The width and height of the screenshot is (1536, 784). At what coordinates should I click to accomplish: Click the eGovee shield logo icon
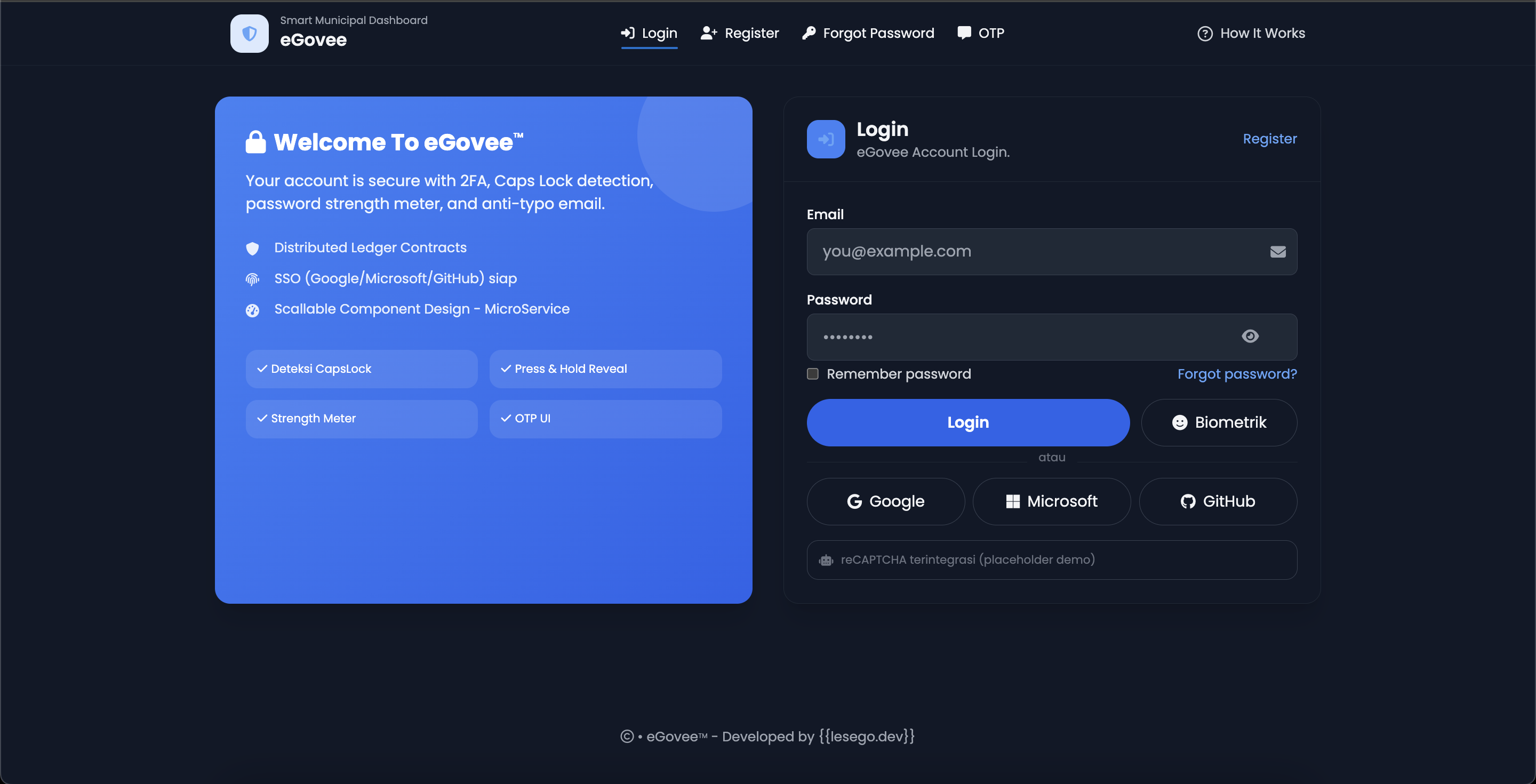tap(249, 34)
